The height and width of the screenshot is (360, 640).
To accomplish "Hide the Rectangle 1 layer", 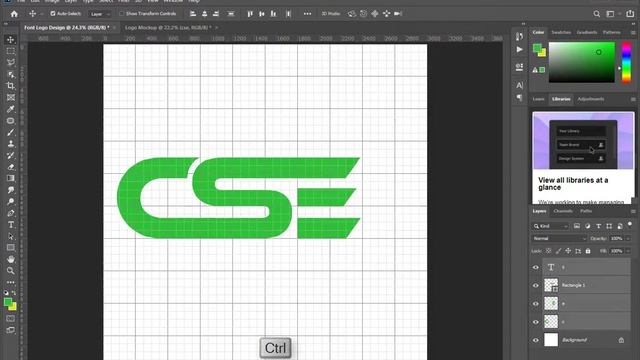I will tap(536, 286).
